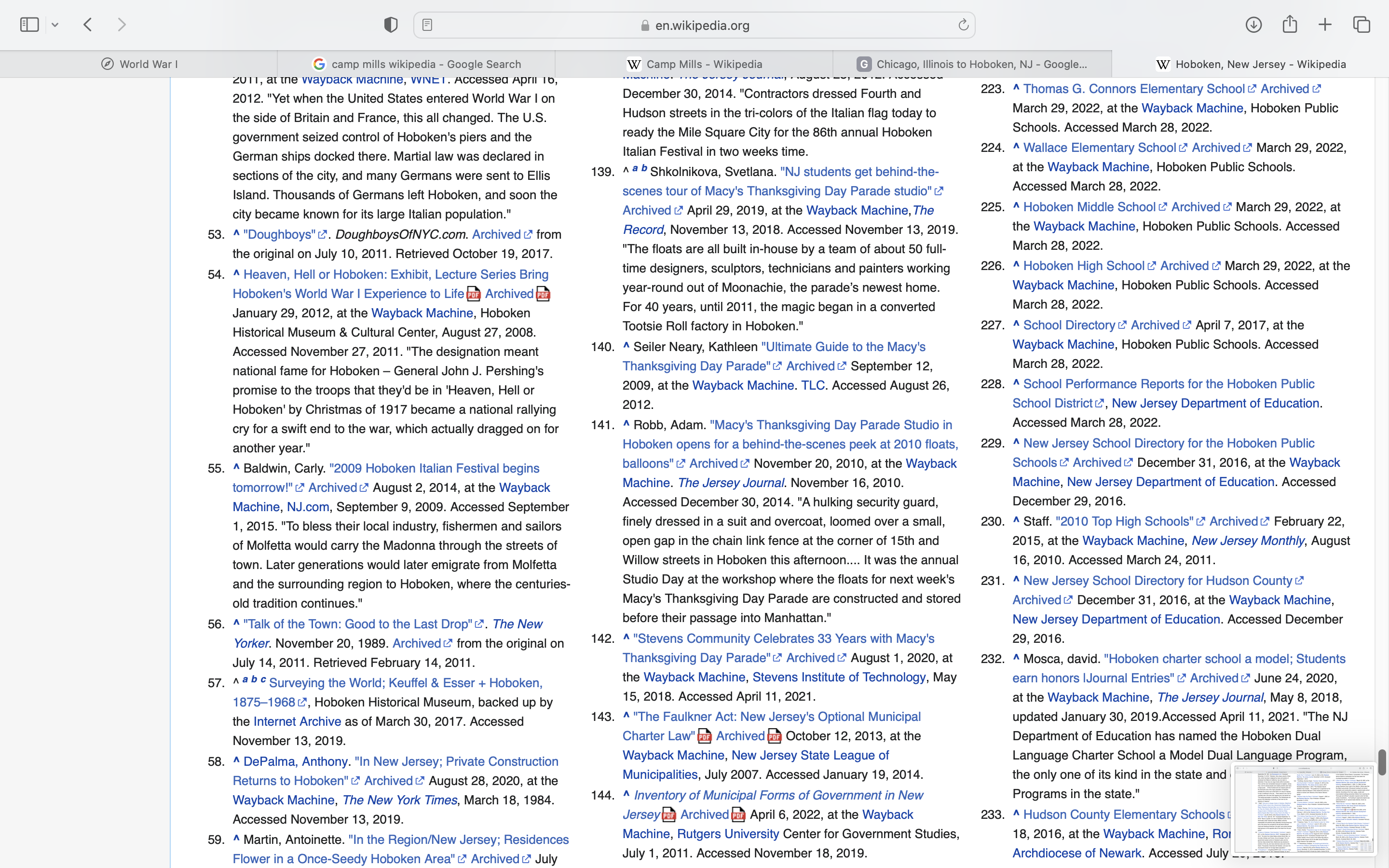Open the "Doughboys" reference link
This screenshot has width=1389, height=868.
279,235
